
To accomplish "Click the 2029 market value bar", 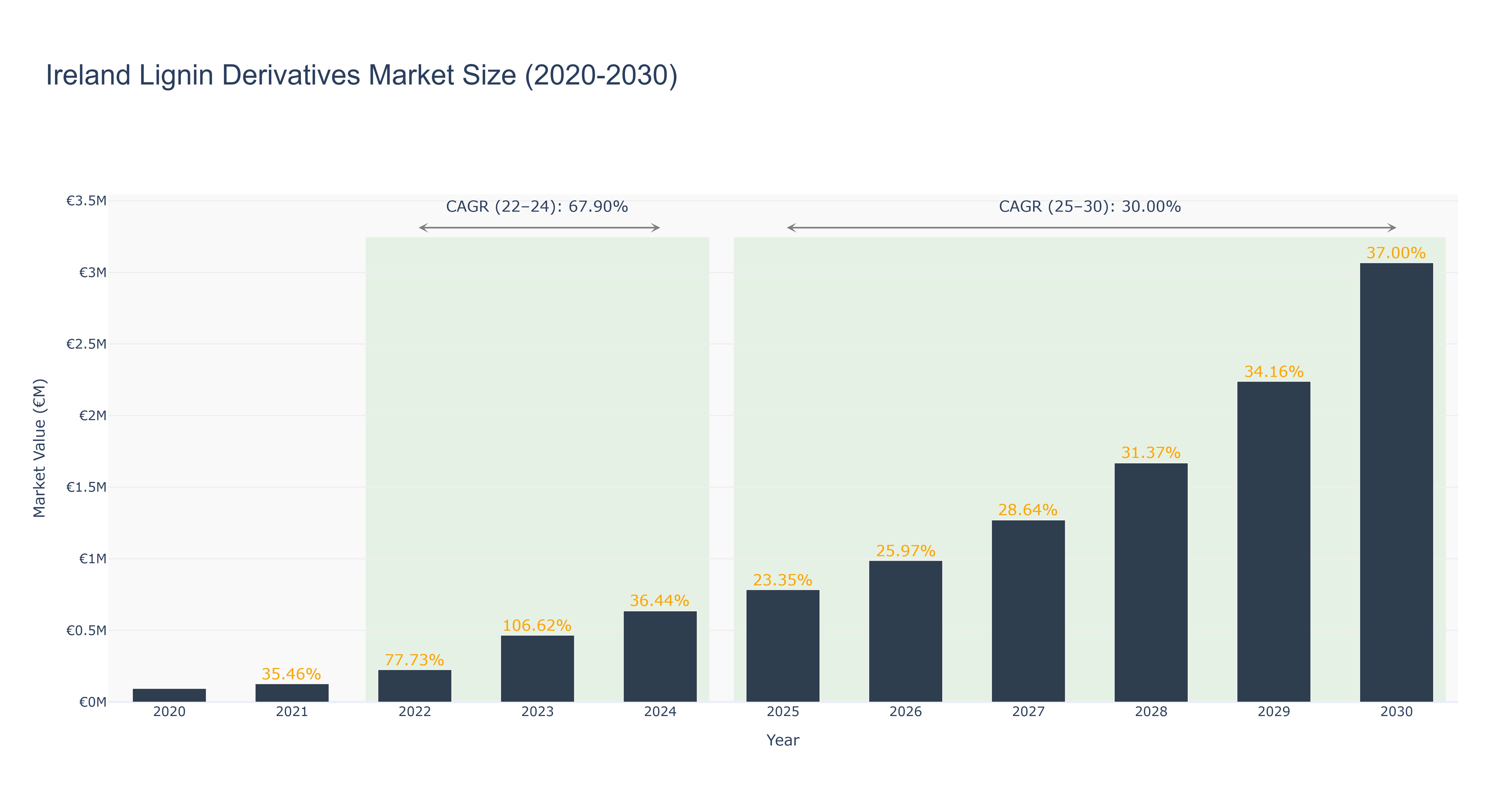I will (1274, 542).
